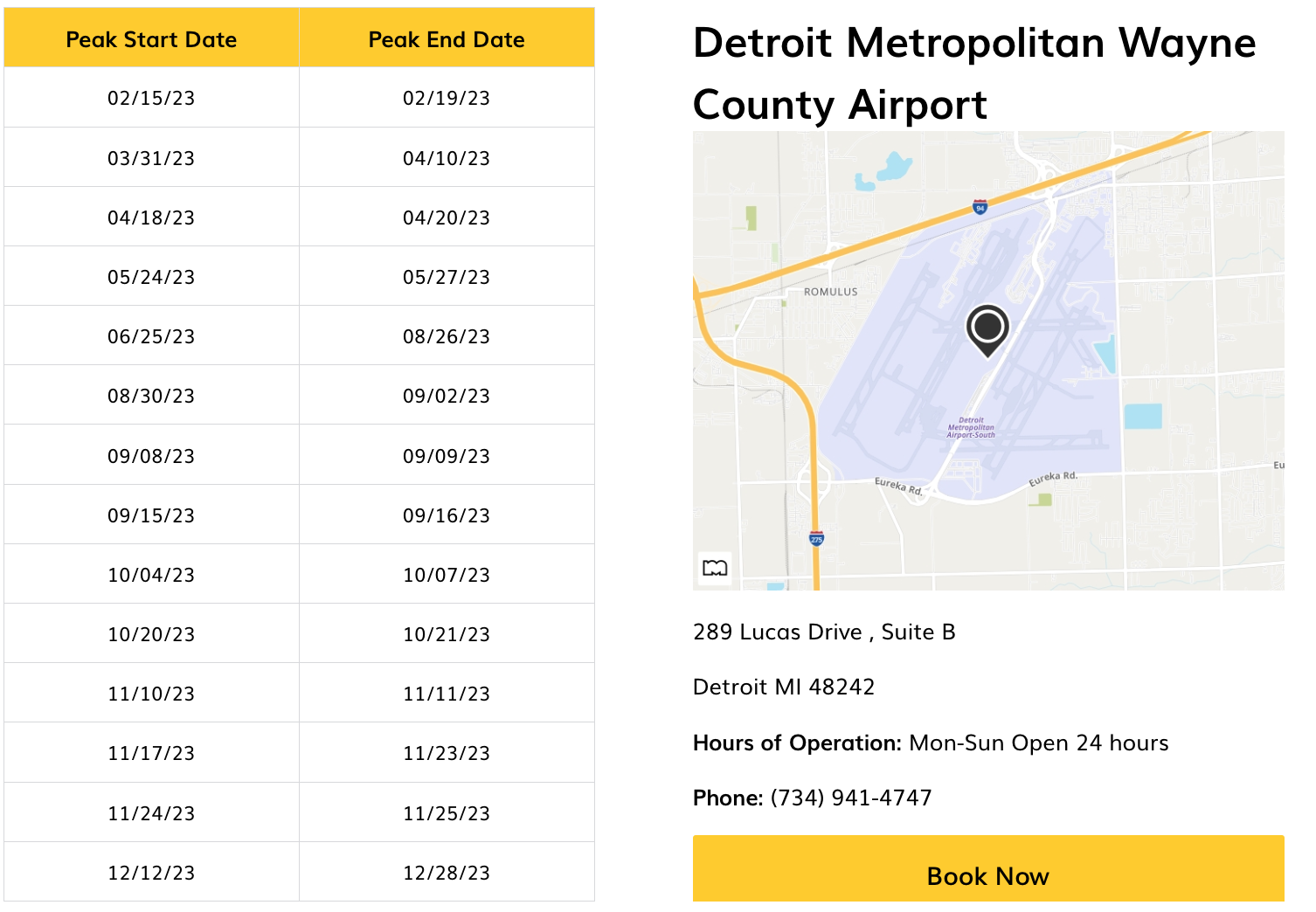1316x912 pixels.
Task: Select the Detroit MI 48242 line
Action: (784, 687)
